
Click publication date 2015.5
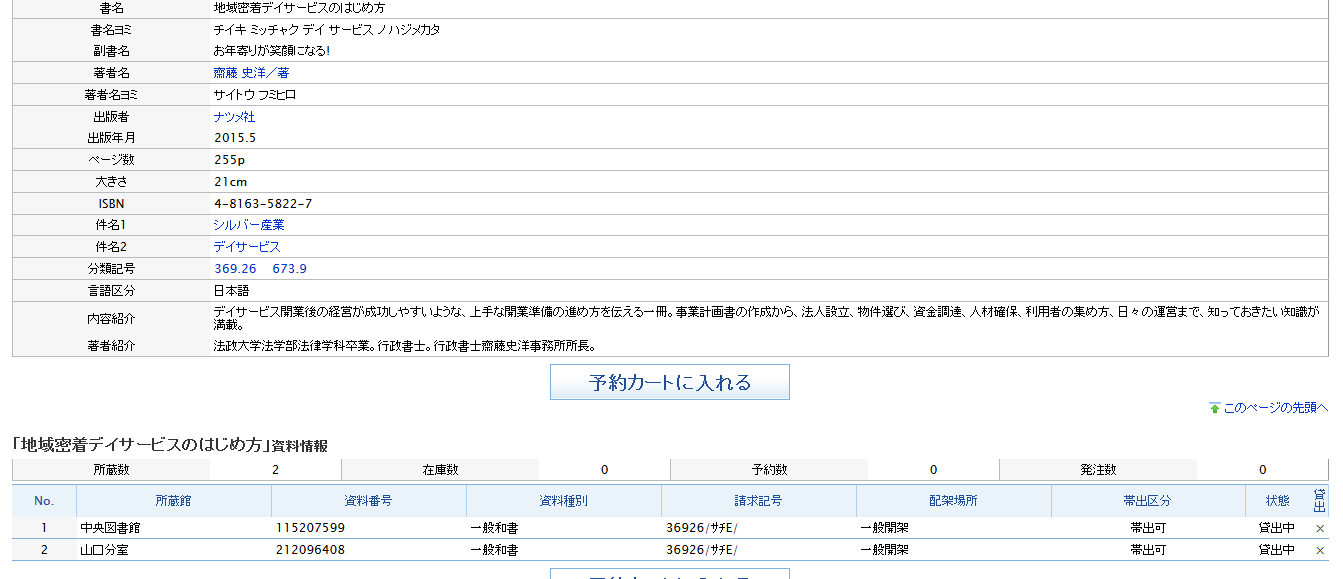pos(235,138)
